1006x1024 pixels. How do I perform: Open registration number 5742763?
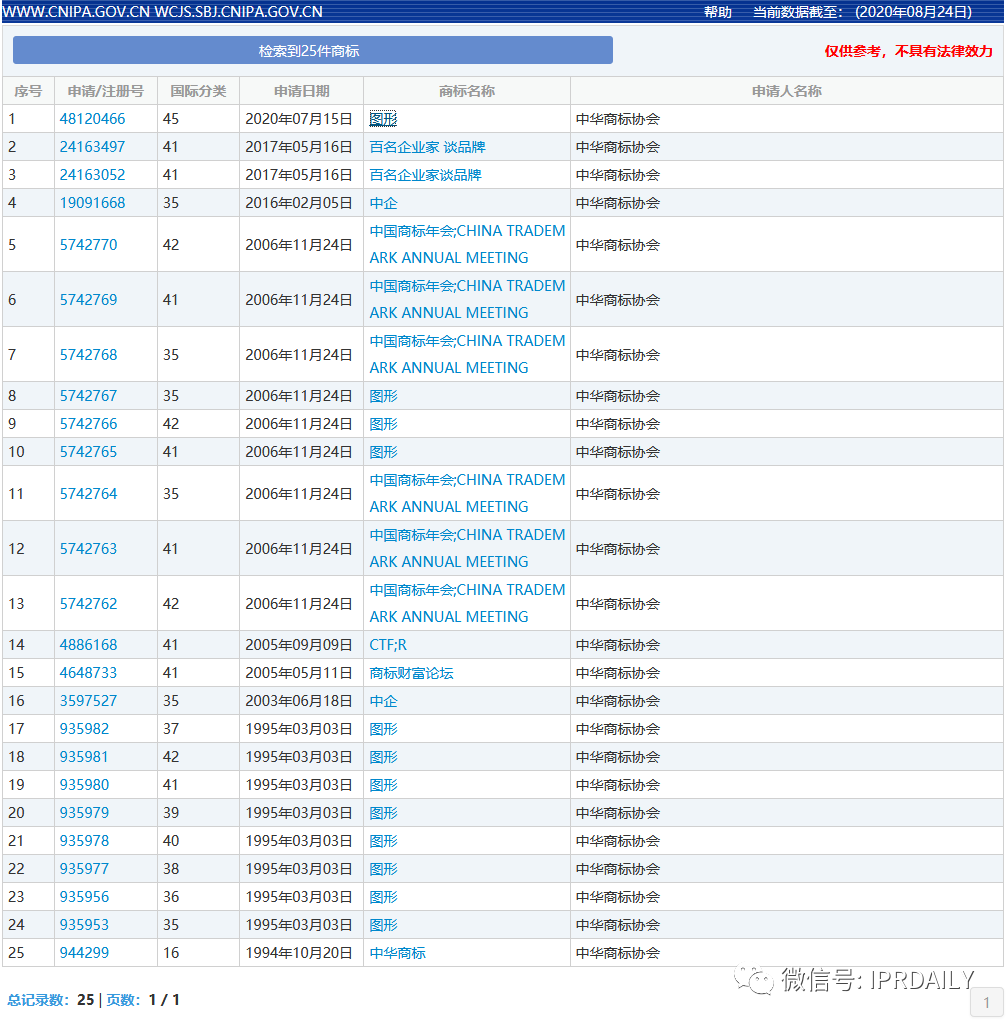[x=88, y=549]
